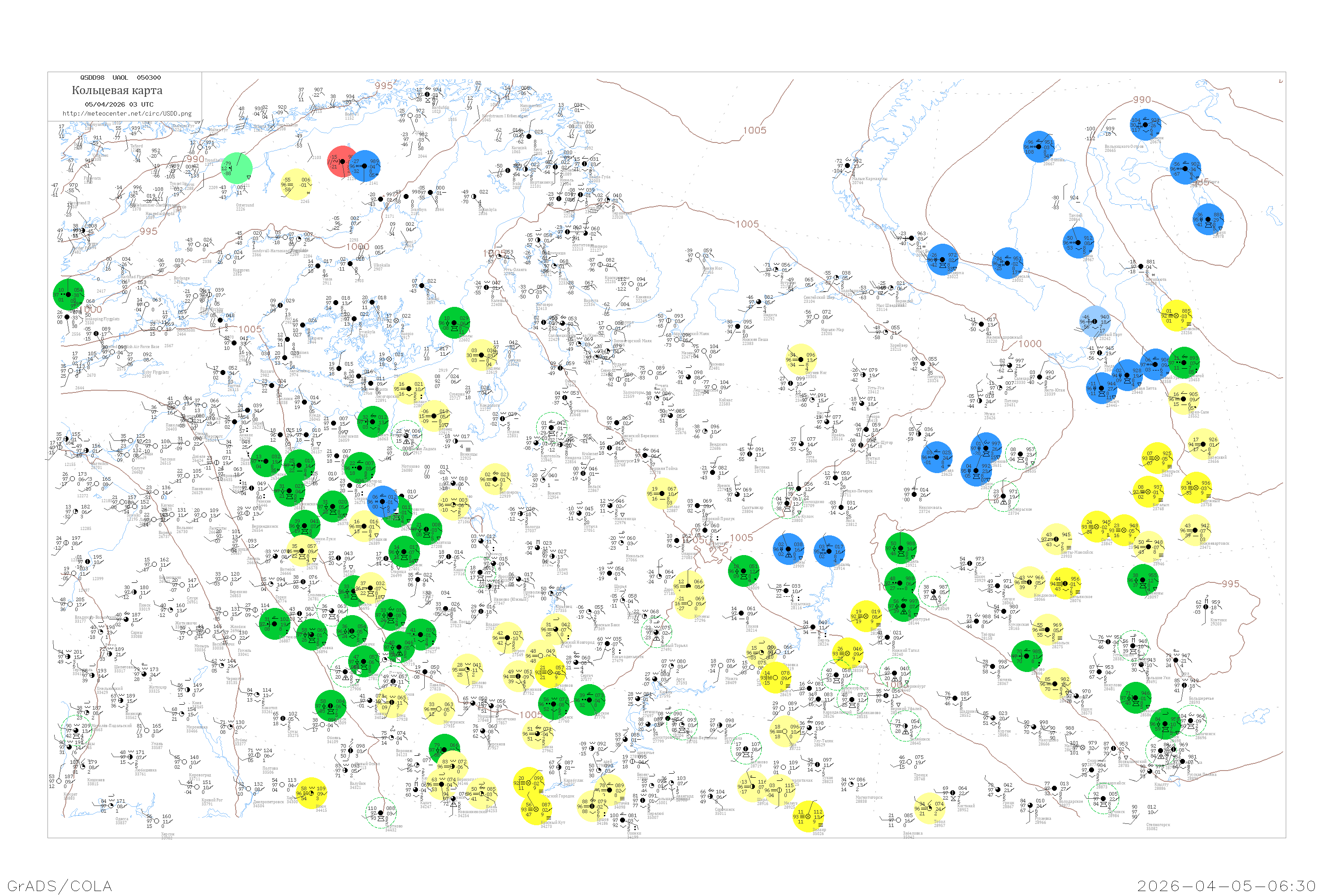This screenshot has height=896, width=1344.
Task: Open the meteocenter.net USDD.png URL text
Action: pyautogui.click(x=127, y=114)
